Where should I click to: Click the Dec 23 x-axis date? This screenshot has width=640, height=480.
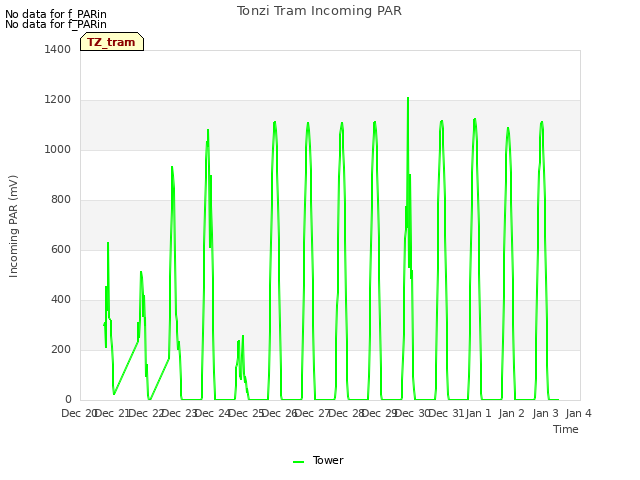pos(180,413)
